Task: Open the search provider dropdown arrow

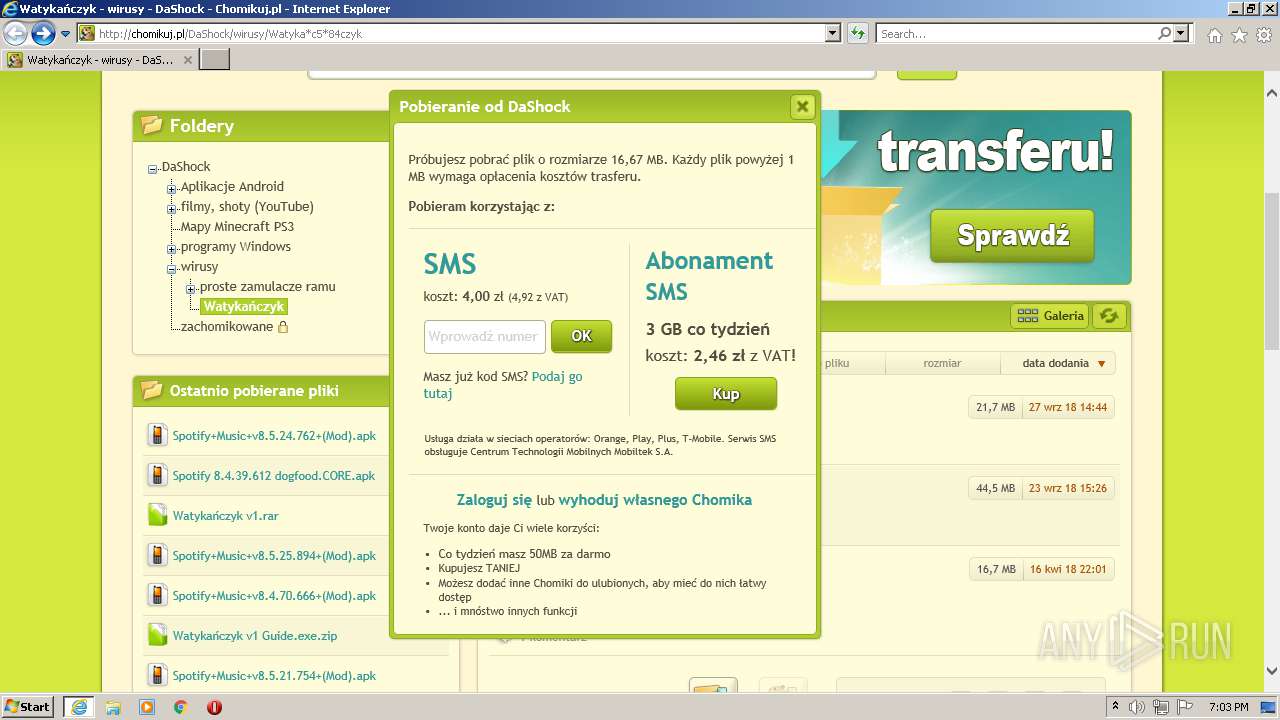Action: [1182, 33]
